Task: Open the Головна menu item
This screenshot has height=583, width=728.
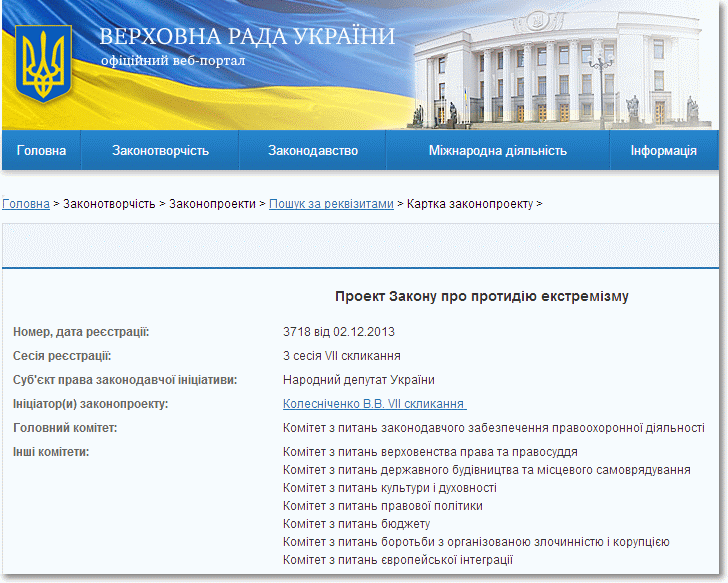Action: coord(41,150)
